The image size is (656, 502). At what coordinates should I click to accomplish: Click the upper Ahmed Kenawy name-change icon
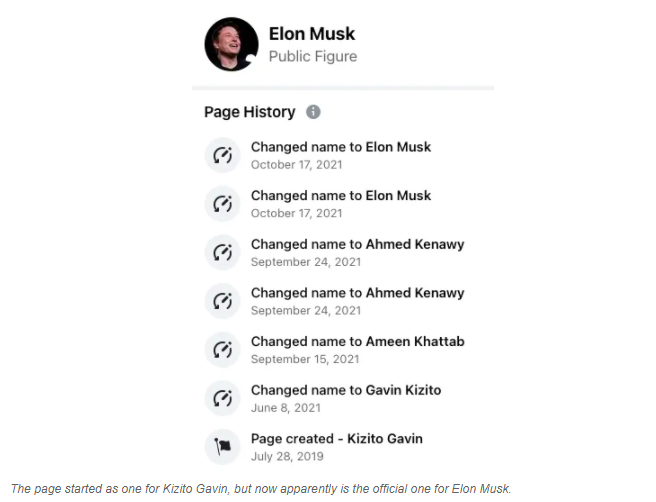pos(222,252)
